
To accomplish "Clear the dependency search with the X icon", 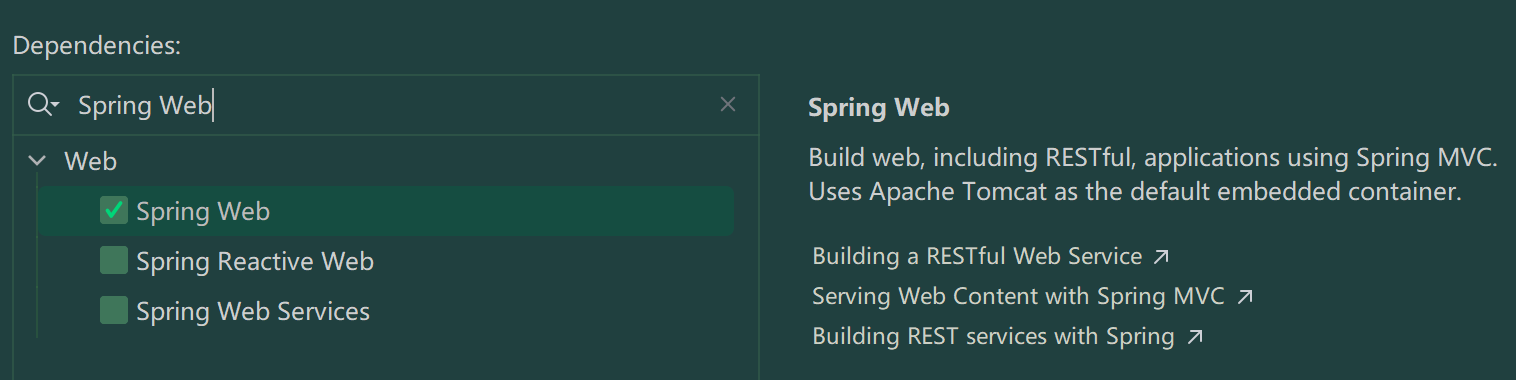I will click(728, 104).
